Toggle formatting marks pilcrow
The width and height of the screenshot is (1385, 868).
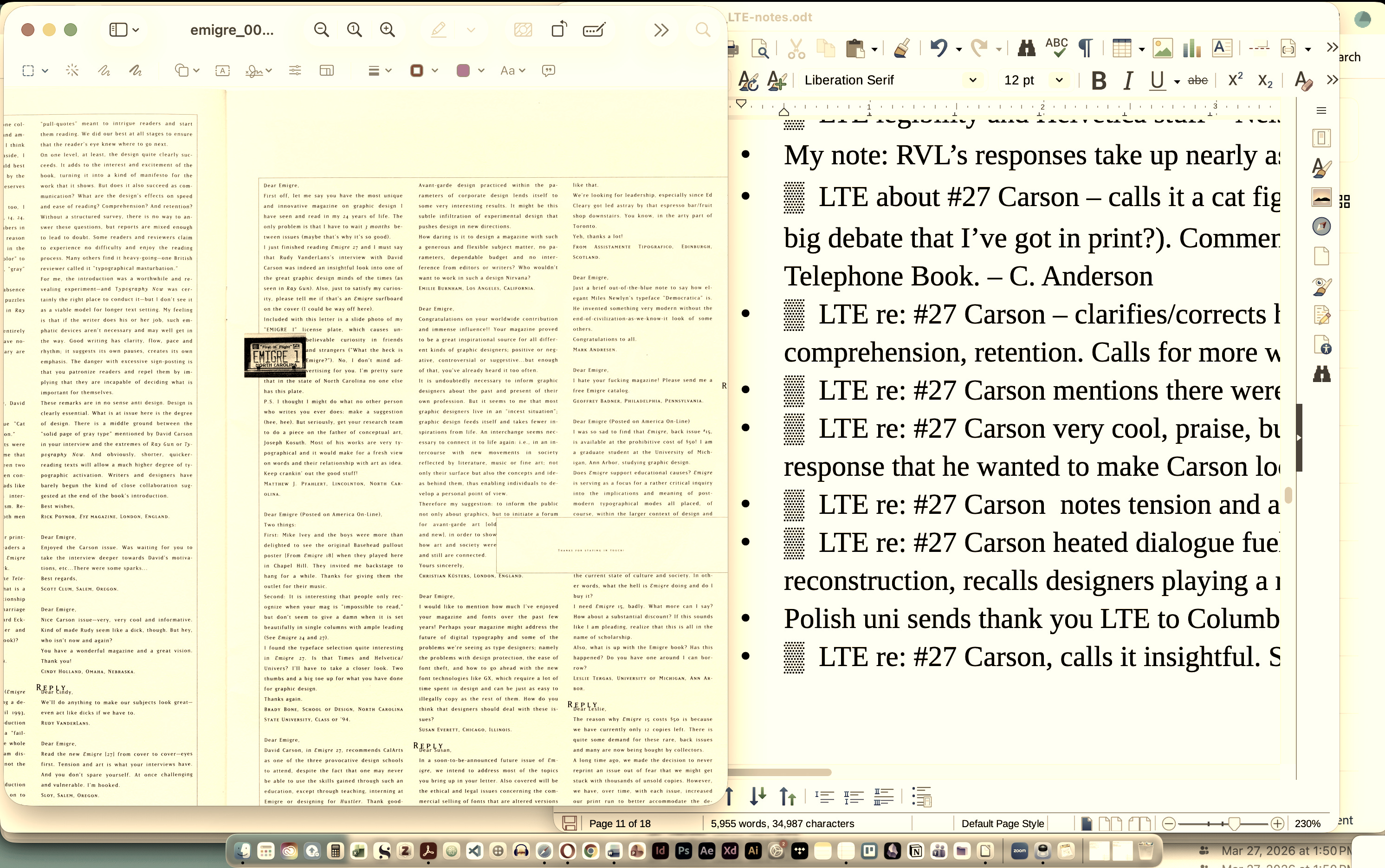(1085, 49)
